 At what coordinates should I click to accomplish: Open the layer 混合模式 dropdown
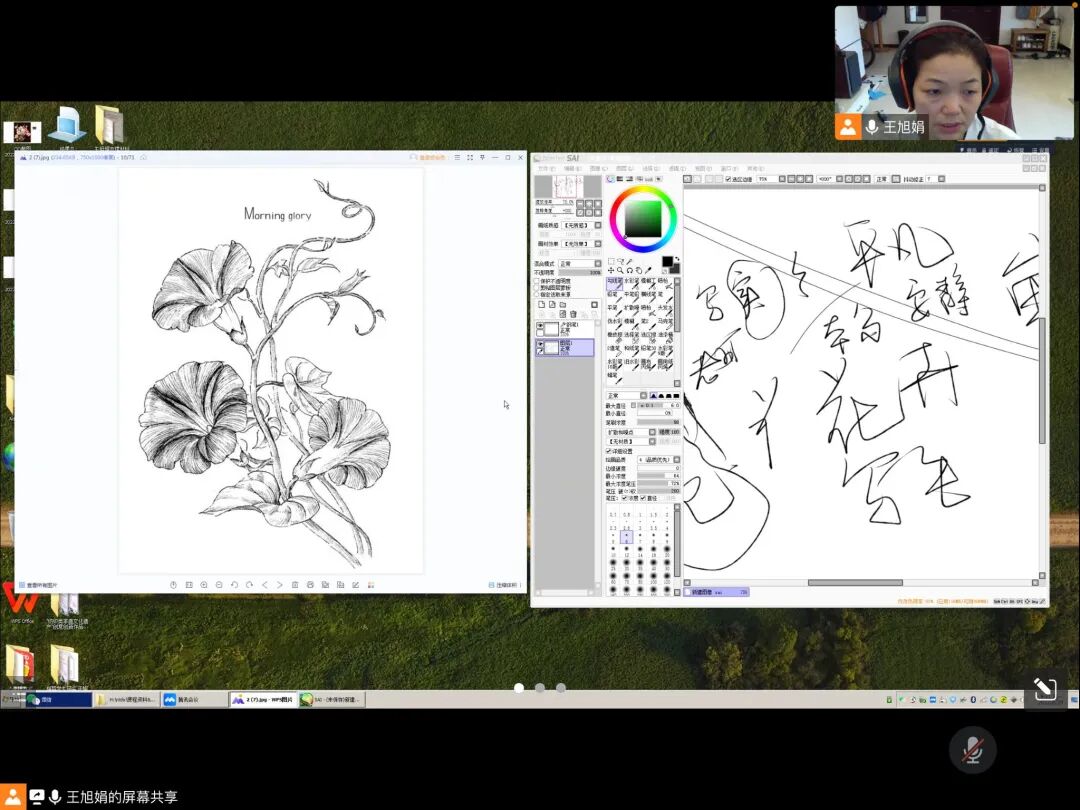pyautogui.click(x=579, y=264)
